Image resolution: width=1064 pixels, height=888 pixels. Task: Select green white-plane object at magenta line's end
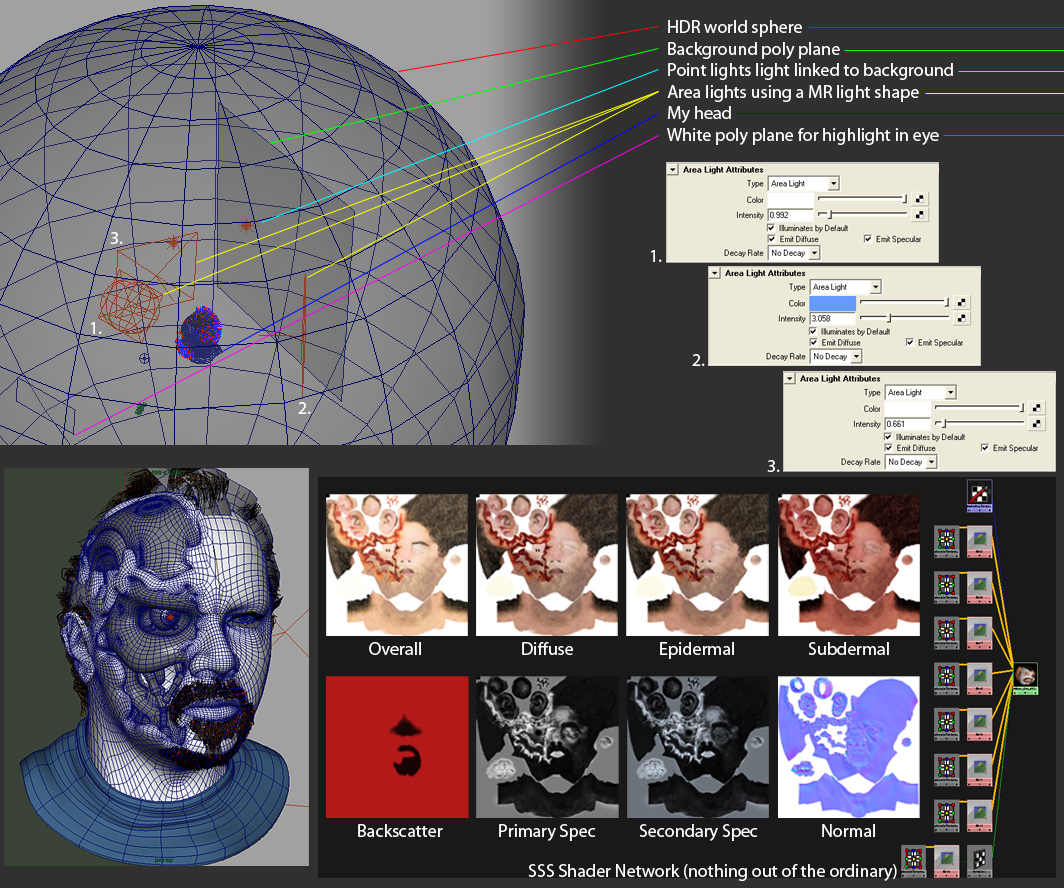pyautogui.click(x=140, y=408)
